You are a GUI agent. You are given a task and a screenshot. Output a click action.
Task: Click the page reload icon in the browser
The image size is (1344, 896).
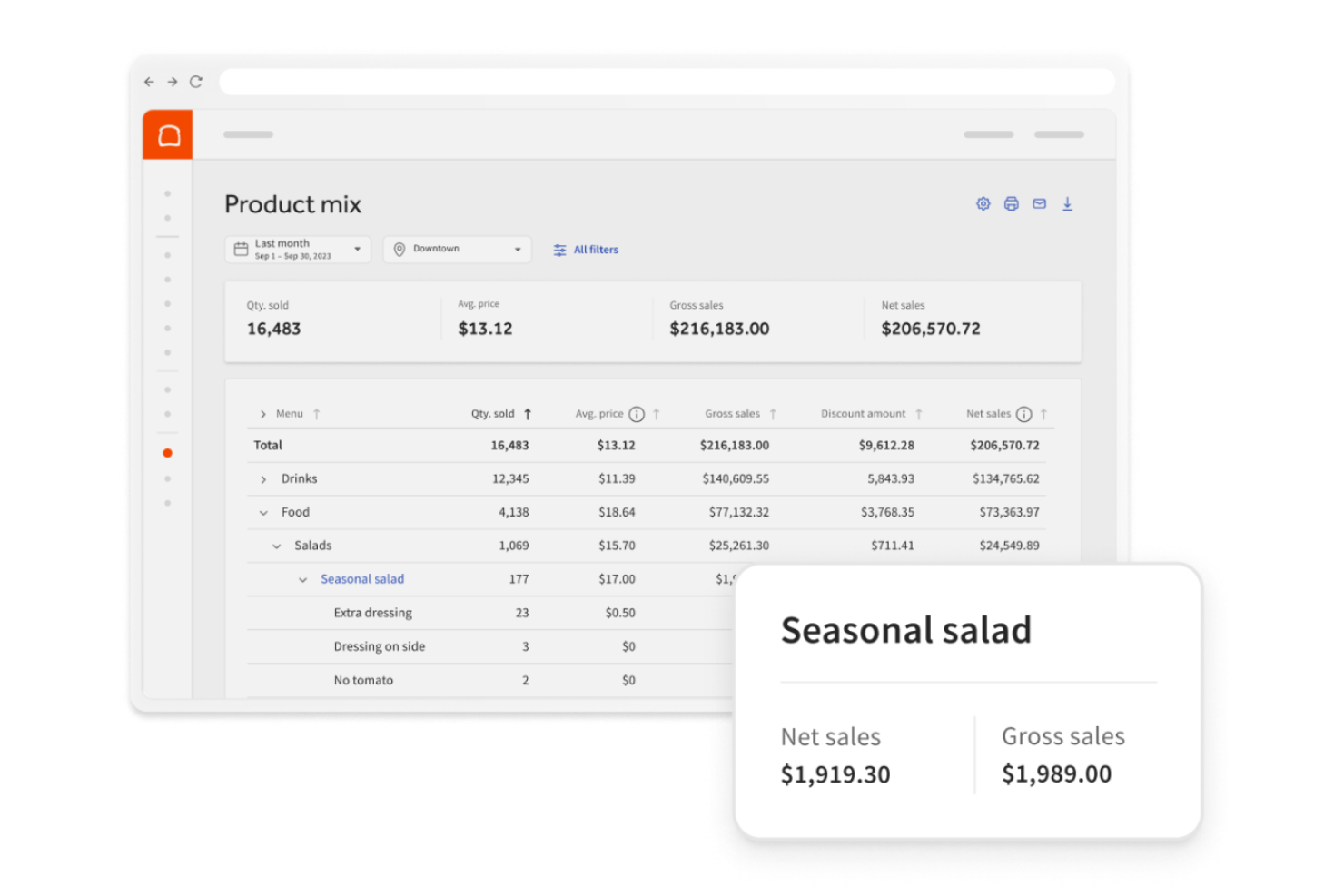click(196, 81)
